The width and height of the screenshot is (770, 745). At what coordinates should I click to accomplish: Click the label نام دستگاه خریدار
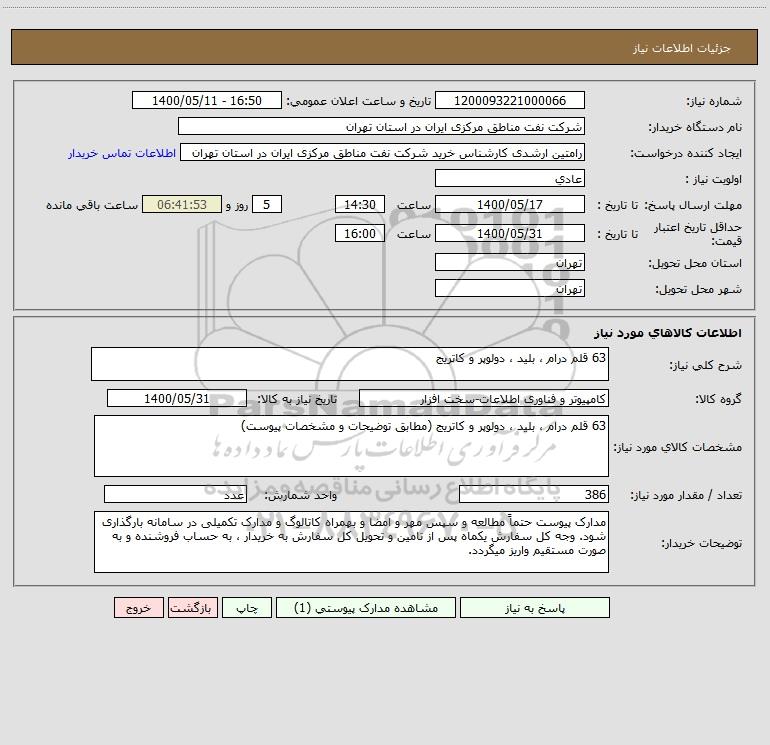[695, 127]
